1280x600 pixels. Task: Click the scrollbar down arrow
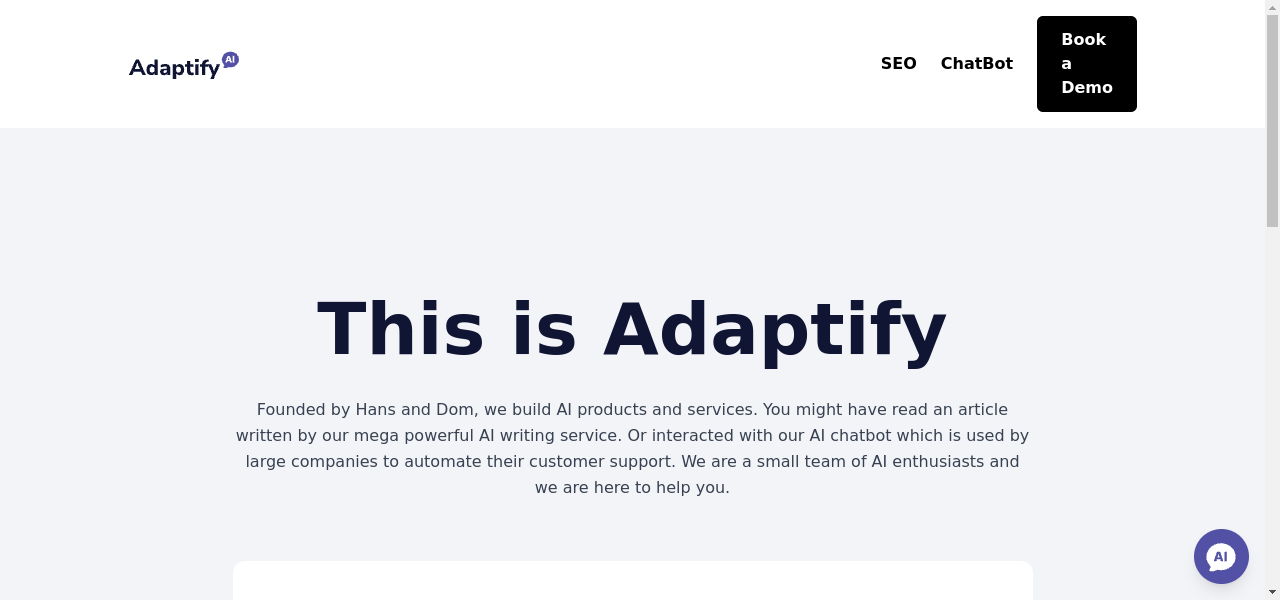point(1272,592)
